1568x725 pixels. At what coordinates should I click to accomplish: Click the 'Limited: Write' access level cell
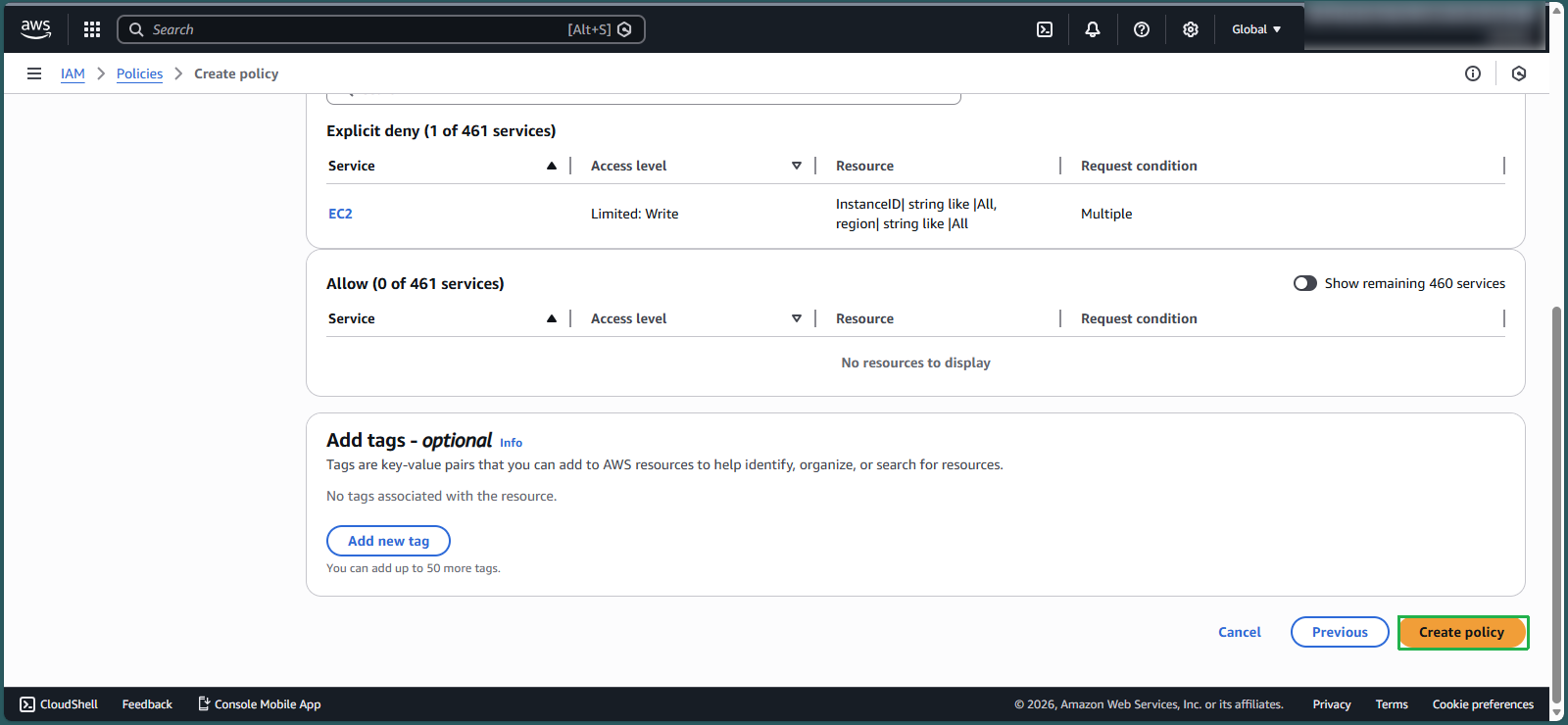[634, 214]
